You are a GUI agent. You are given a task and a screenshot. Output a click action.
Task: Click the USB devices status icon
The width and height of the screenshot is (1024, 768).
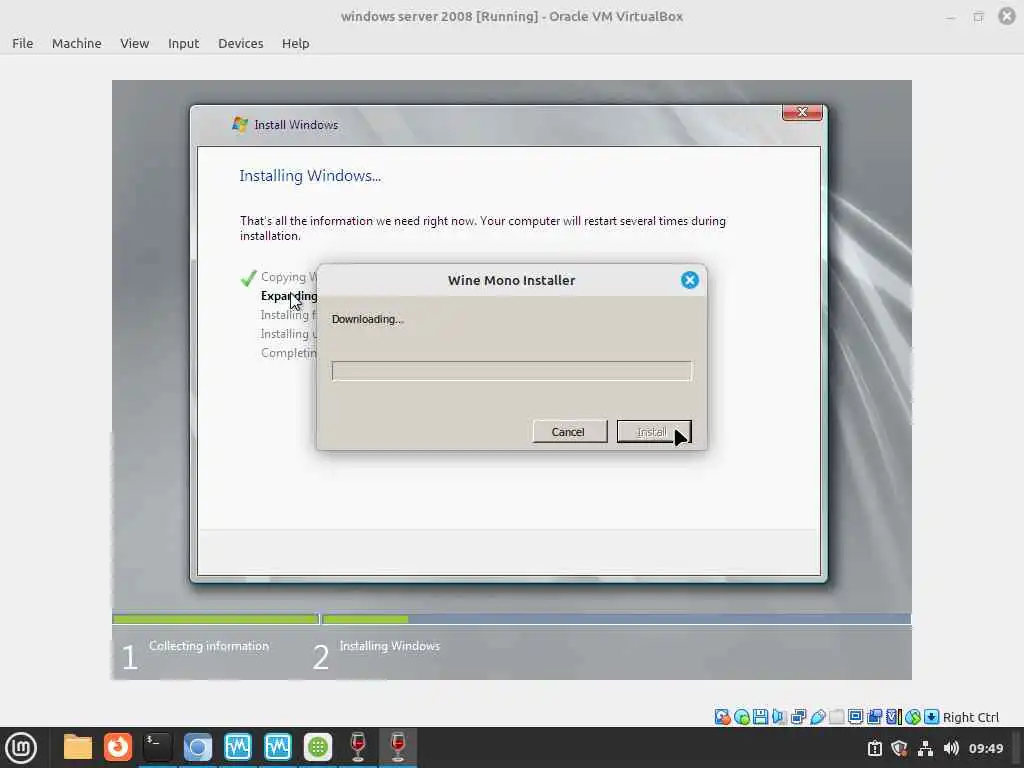tap(818, 717)
